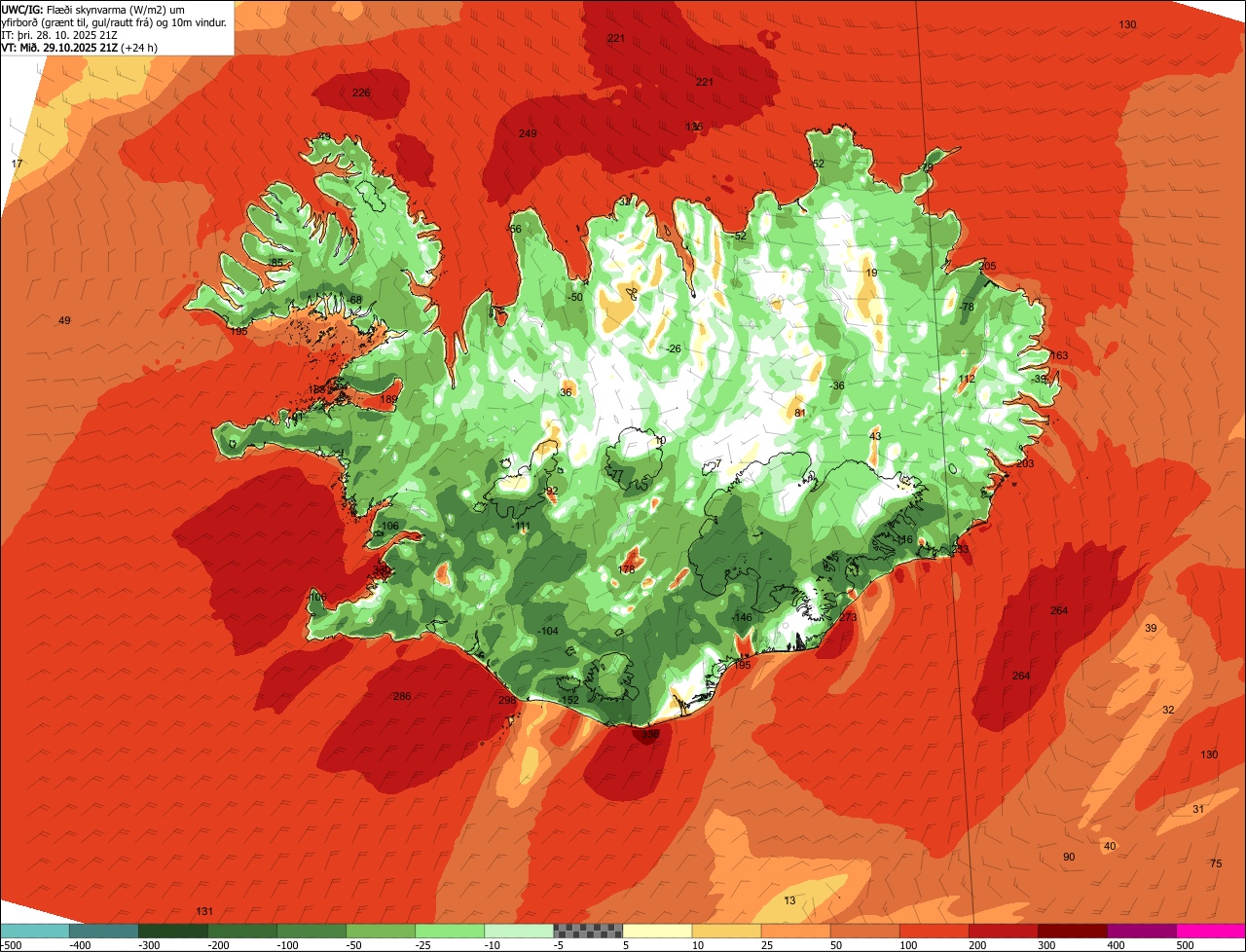Click the light green legend swatch between -25 and -10
This screenshot has width=1246, height=952.
point(450,931)
